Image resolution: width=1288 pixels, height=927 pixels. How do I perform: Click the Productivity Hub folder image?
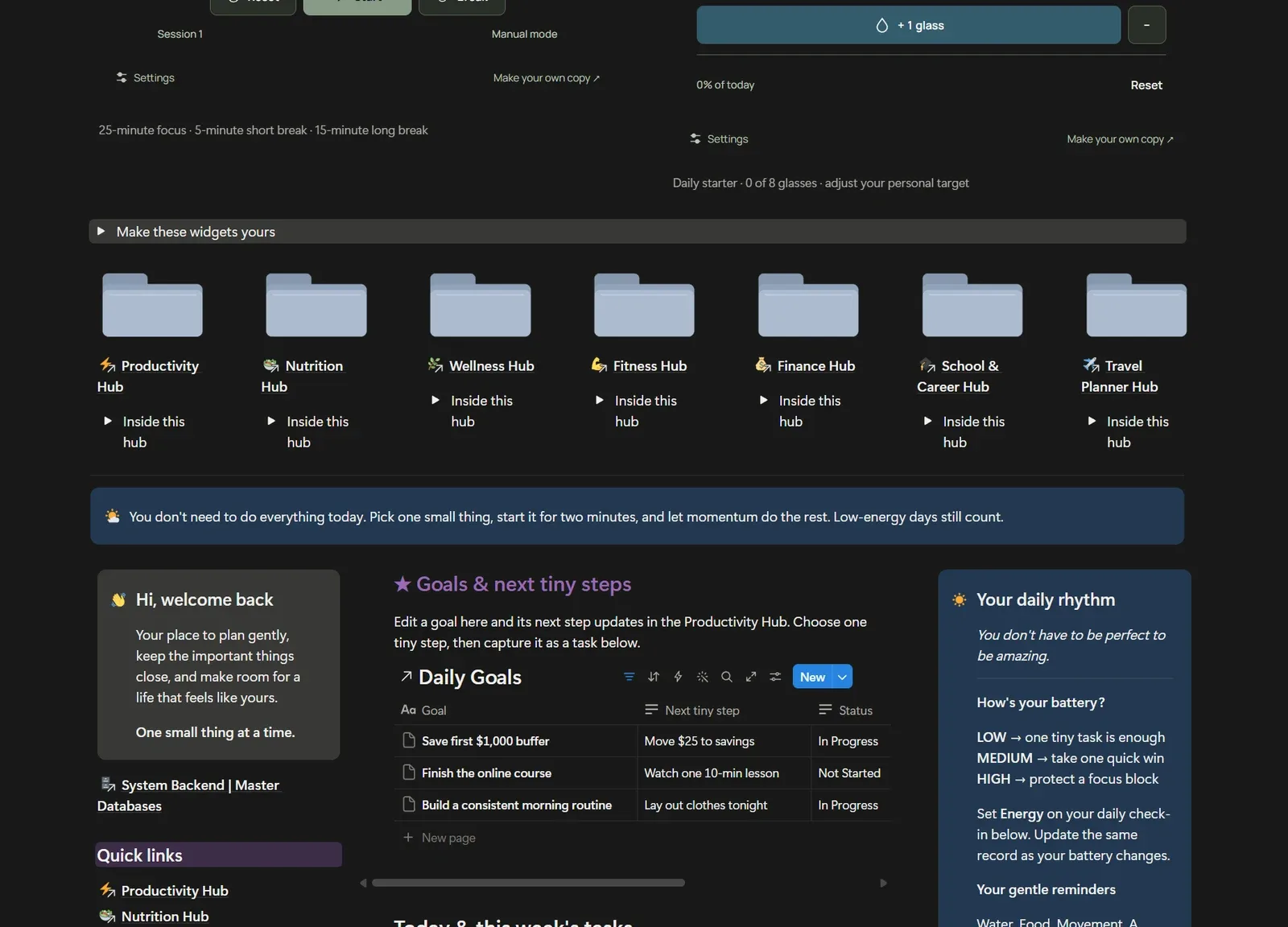tap(152, 305)
